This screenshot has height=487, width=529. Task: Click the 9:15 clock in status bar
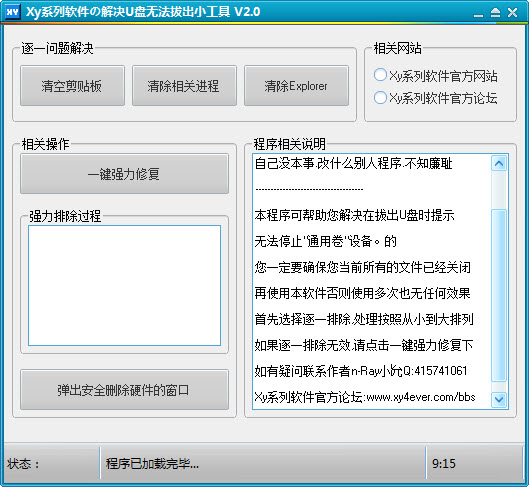coord(444,464)
